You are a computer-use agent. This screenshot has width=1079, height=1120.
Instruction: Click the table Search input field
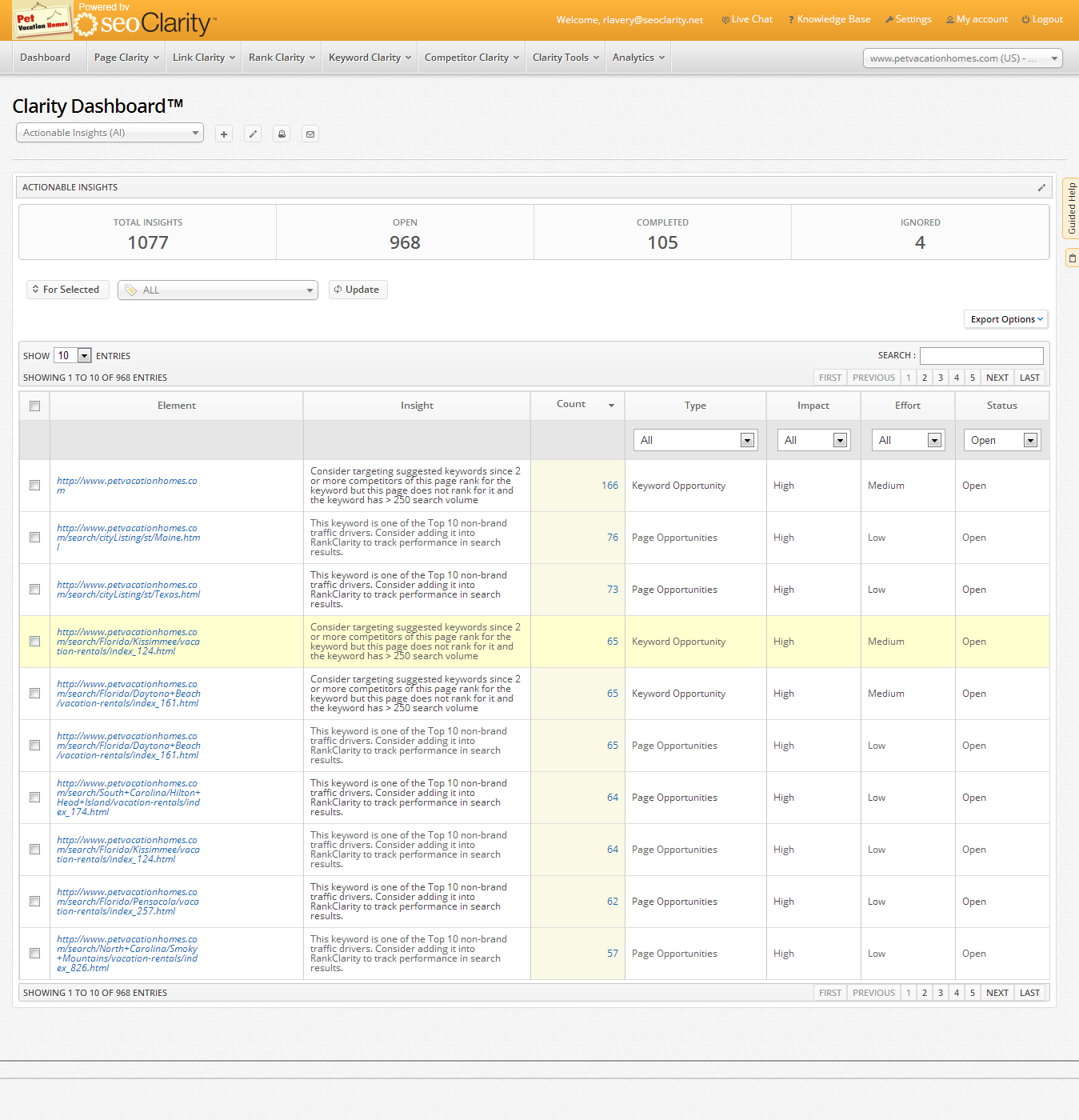click(x=981, y=356)
